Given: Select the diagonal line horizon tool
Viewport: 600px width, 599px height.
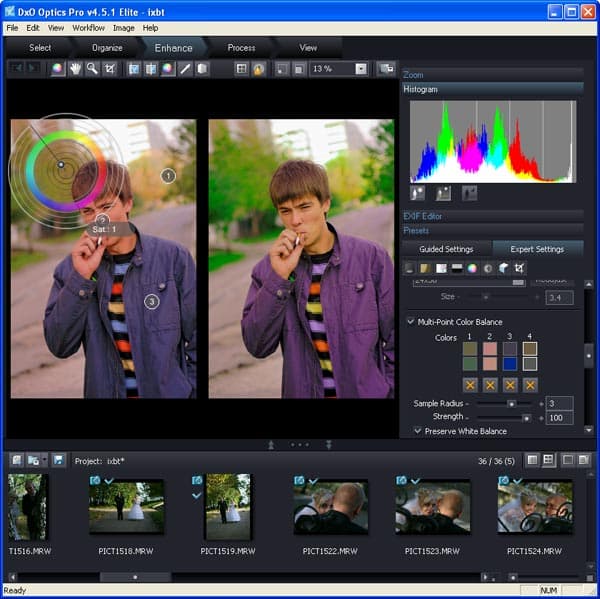Looking at the screenshot, I should 185,69.
